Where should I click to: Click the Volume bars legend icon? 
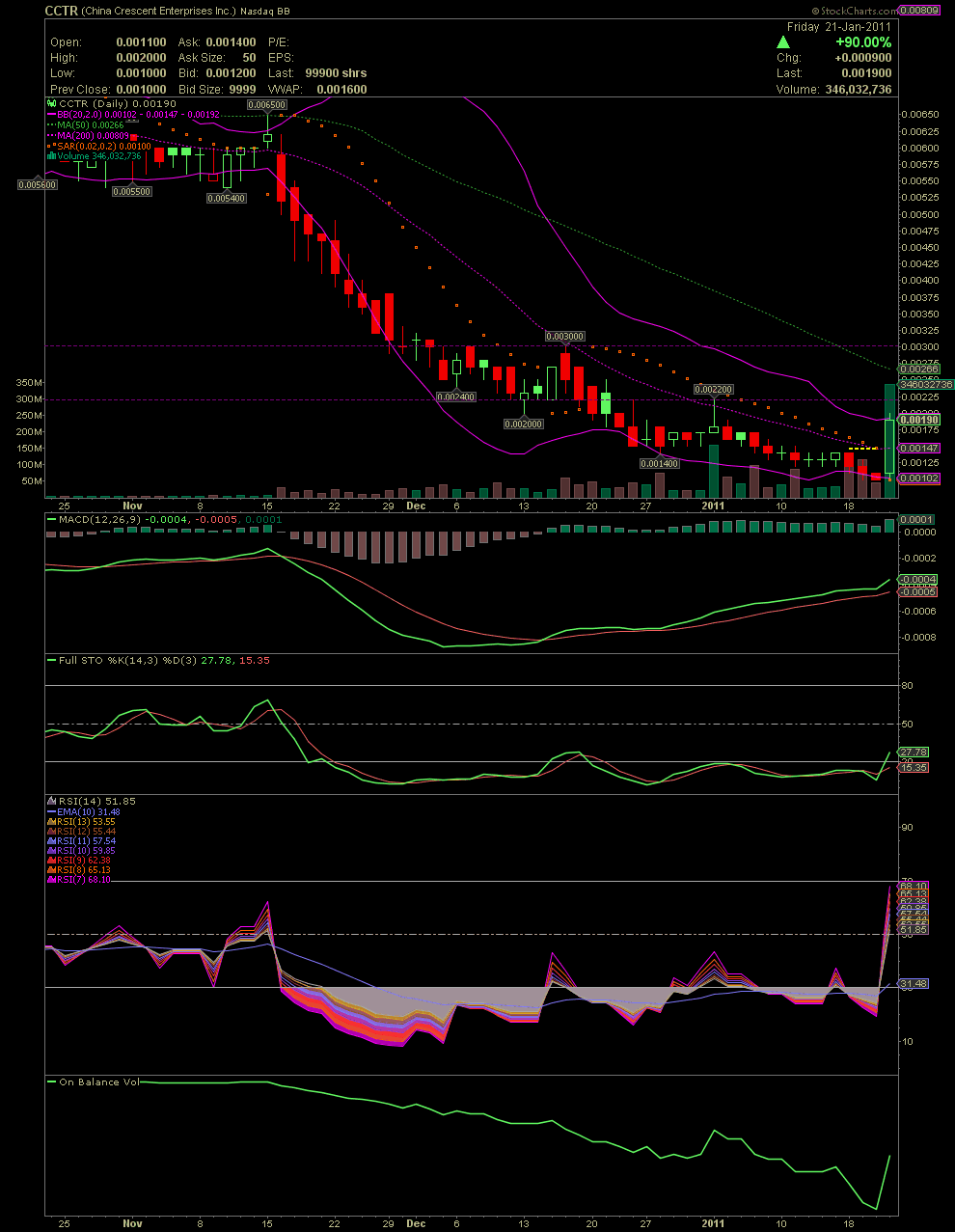[52, 156]
